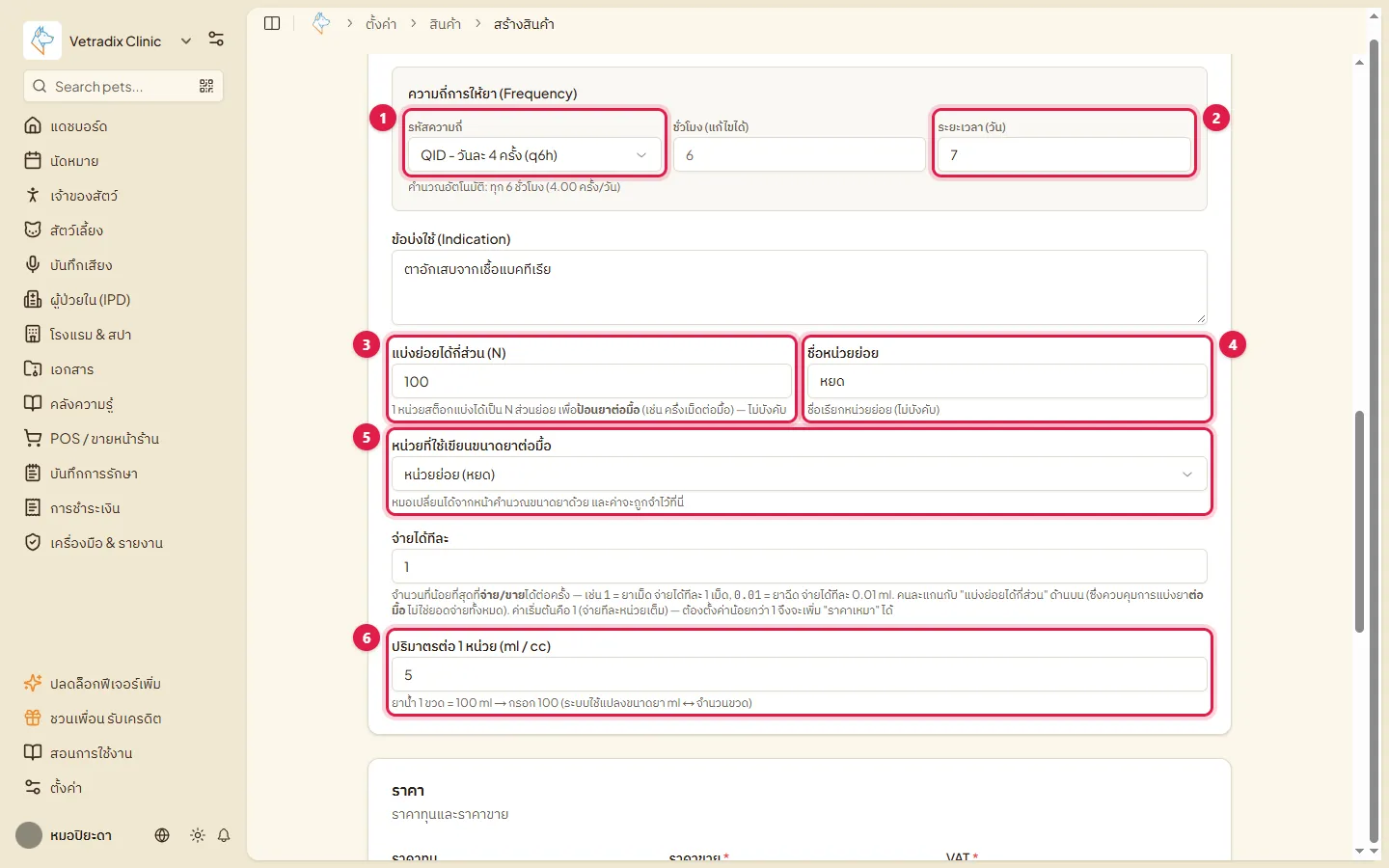Open the QR code scanner icon

[206, 86]
